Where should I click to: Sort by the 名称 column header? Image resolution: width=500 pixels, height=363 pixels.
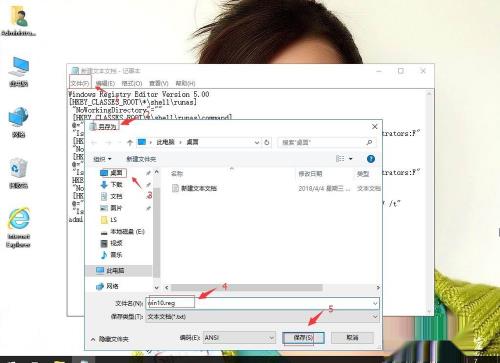tap(177, 174)
